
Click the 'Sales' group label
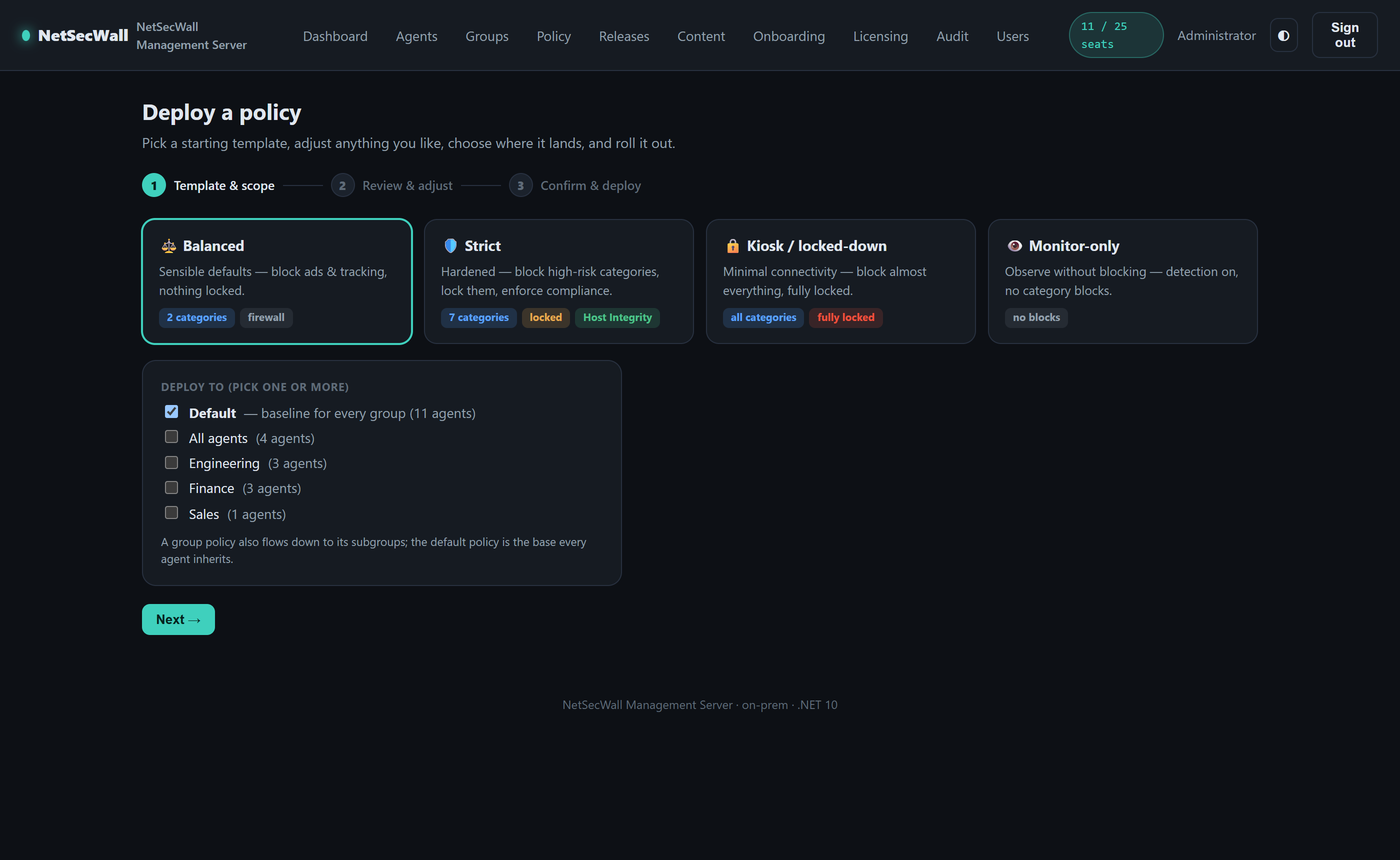click(203, 514)
